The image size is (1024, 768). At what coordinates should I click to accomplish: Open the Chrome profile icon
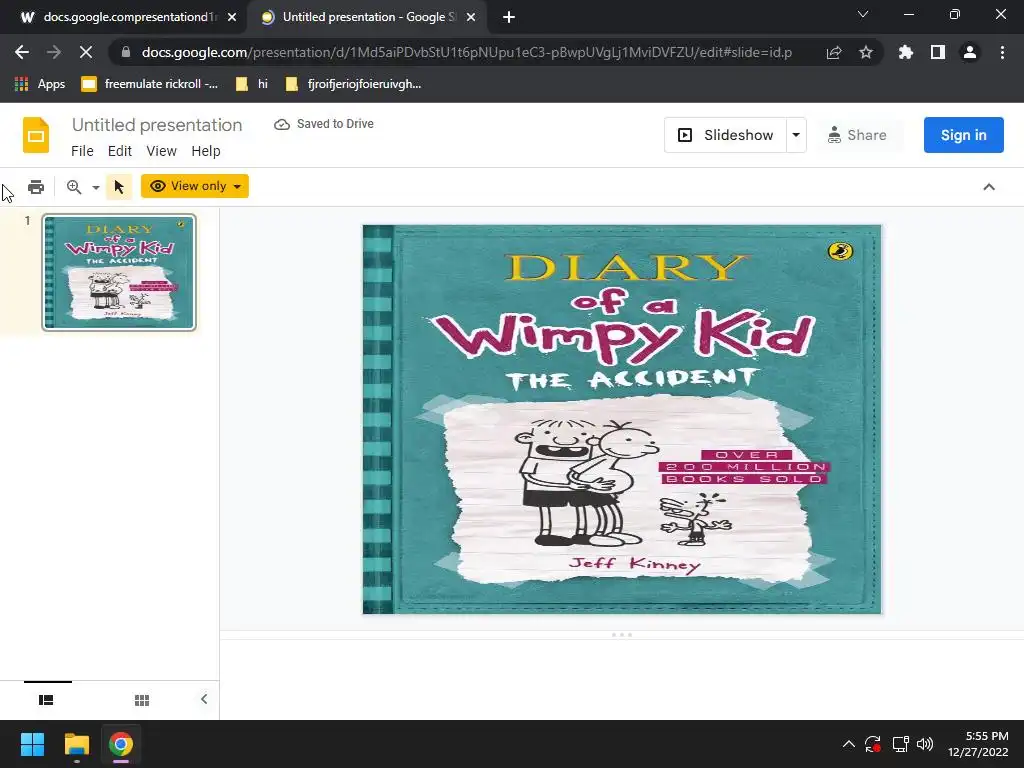click(x=970, y=52)
